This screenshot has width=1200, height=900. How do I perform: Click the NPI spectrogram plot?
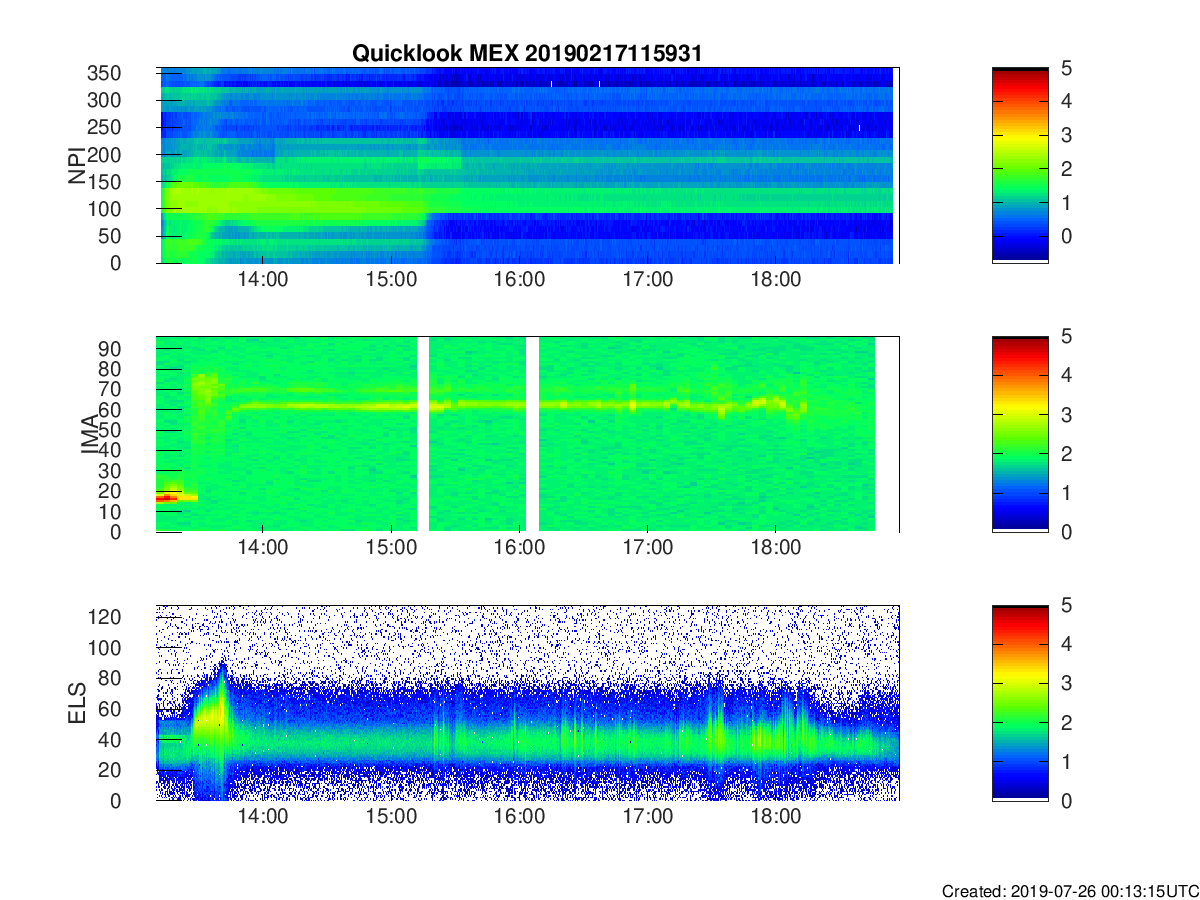tap(528, 165)
